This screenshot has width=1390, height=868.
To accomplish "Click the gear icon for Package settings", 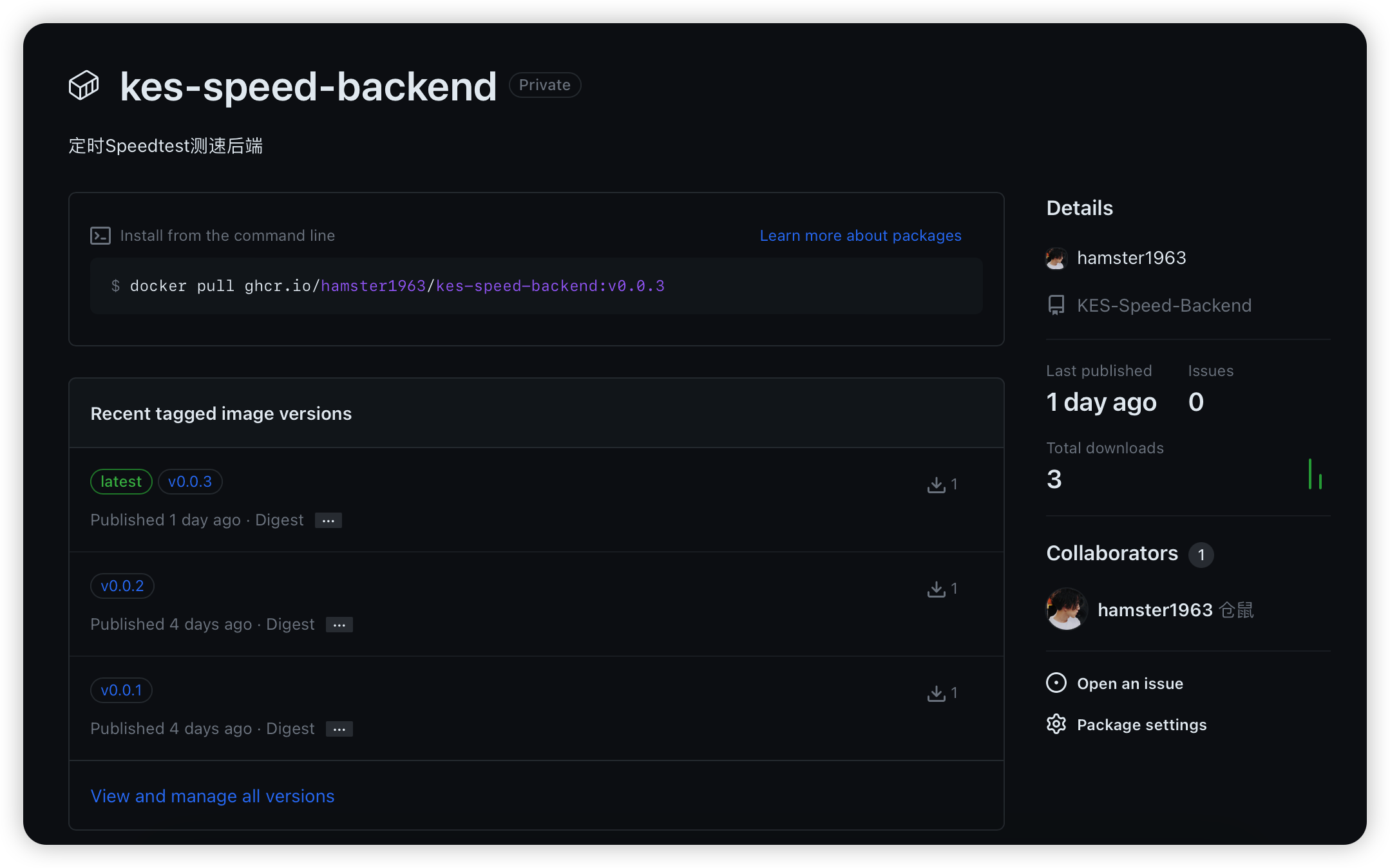I will point(1056,724).
